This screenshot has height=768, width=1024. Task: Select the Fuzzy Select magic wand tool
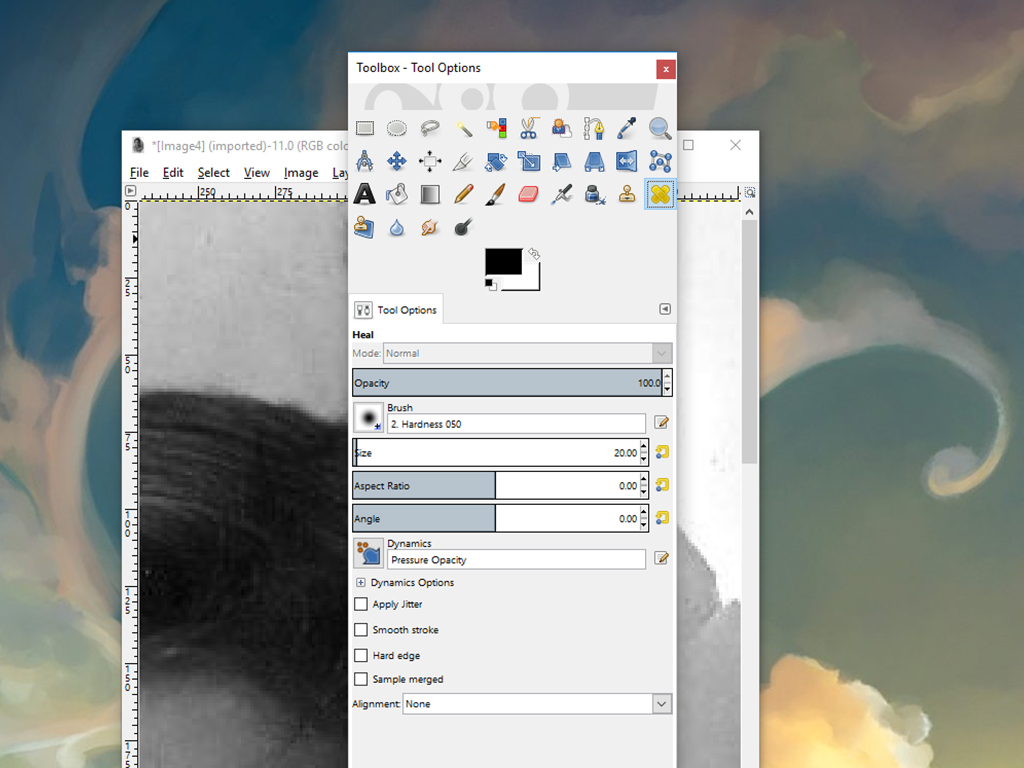click(x=463, y=128)
